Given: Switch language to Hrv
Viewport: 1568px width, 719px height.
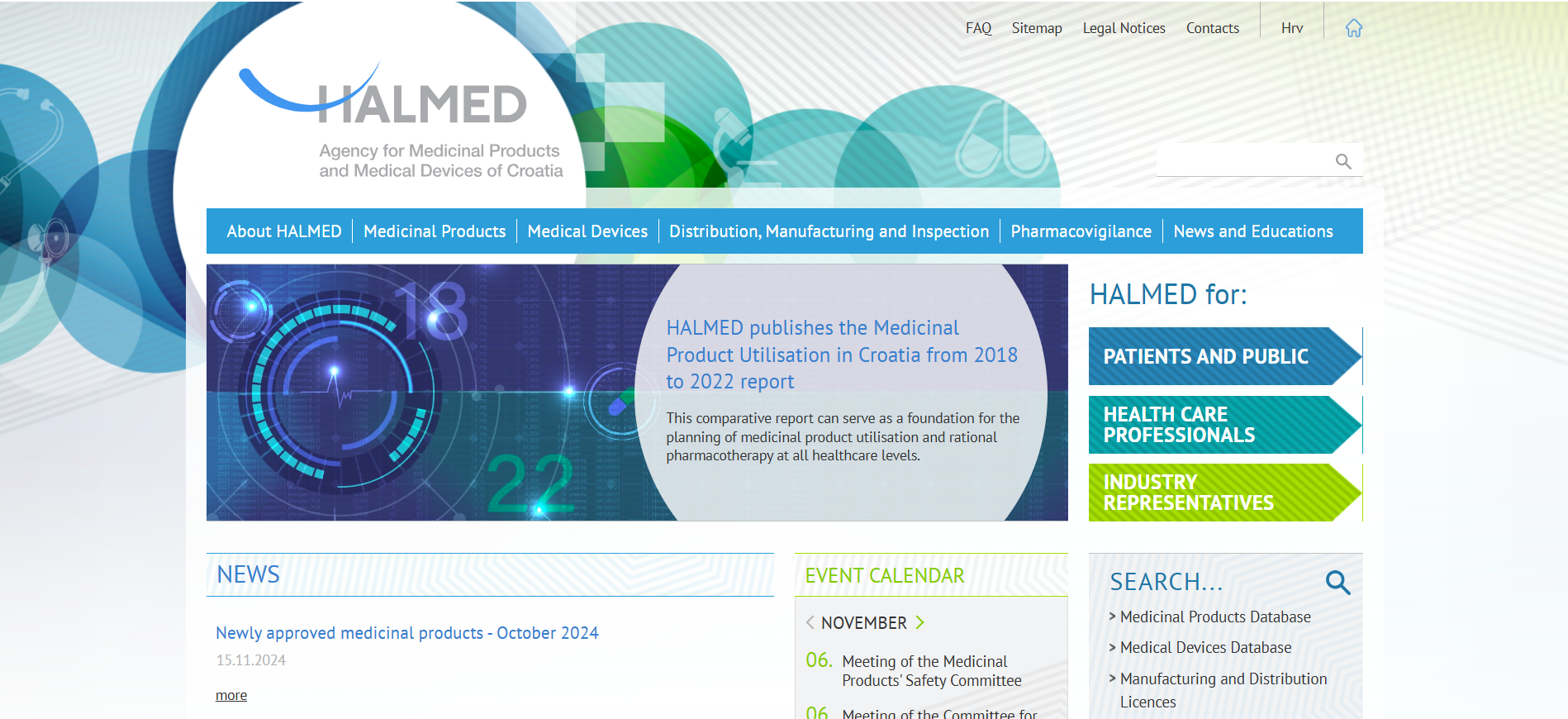Looking at the screenshot, I should [1291, 28].
